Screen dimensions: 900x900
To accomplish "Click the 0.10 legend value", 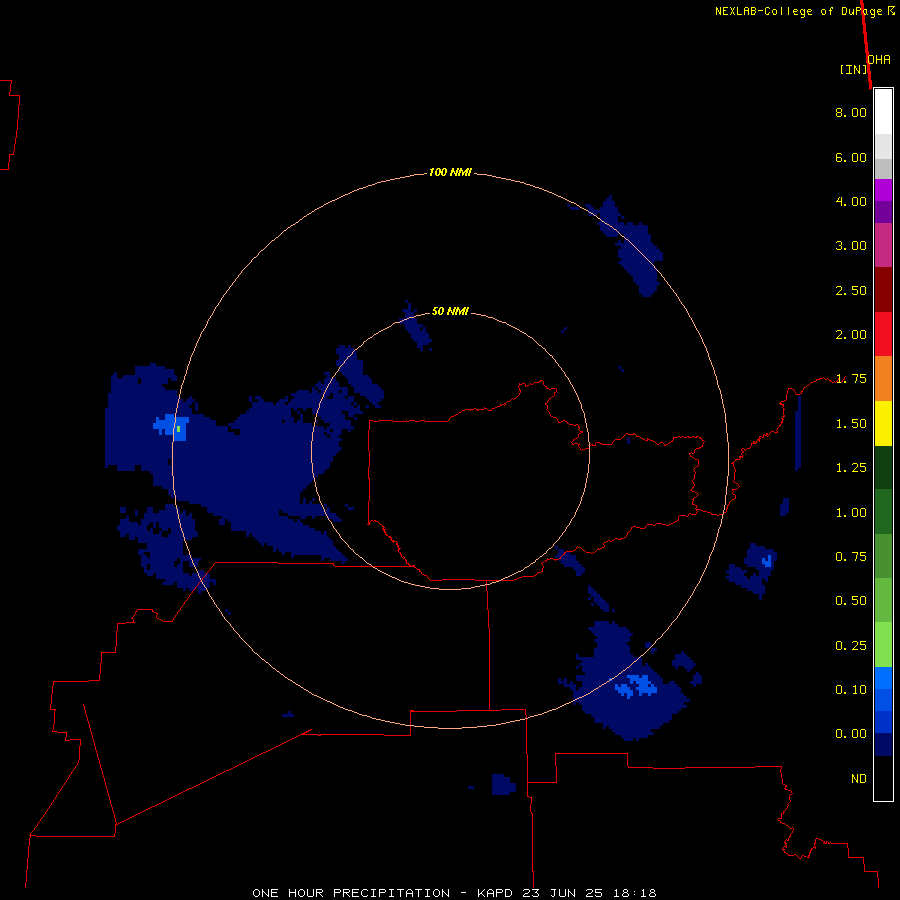I will 851,690.
